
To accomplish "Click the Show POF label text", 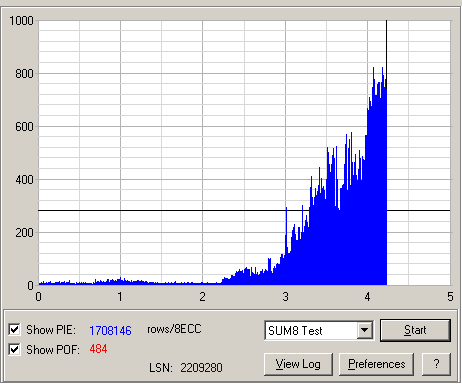I will tap(53, 350).
